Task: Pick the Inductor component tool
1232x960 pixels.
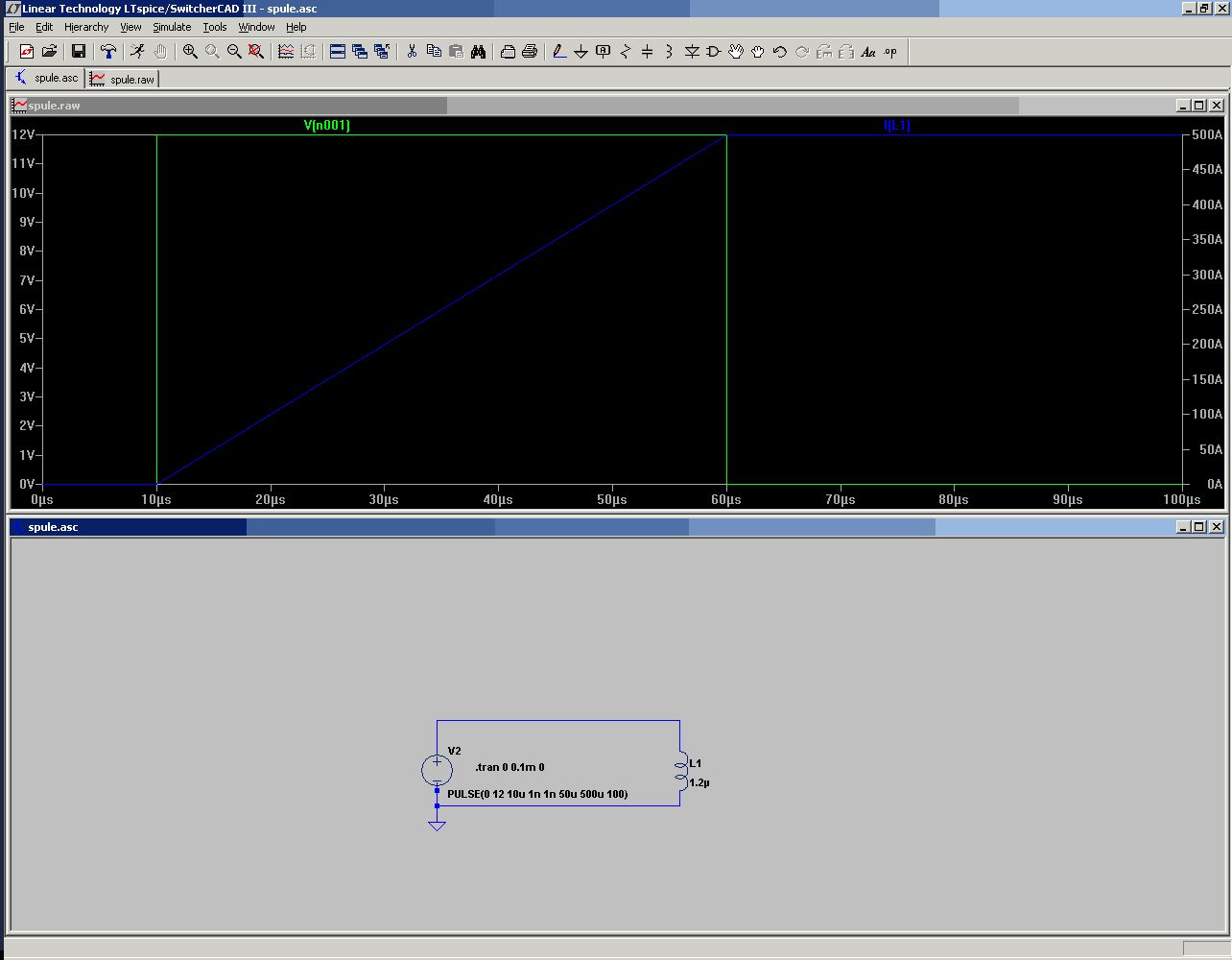Action: (669, 52)
